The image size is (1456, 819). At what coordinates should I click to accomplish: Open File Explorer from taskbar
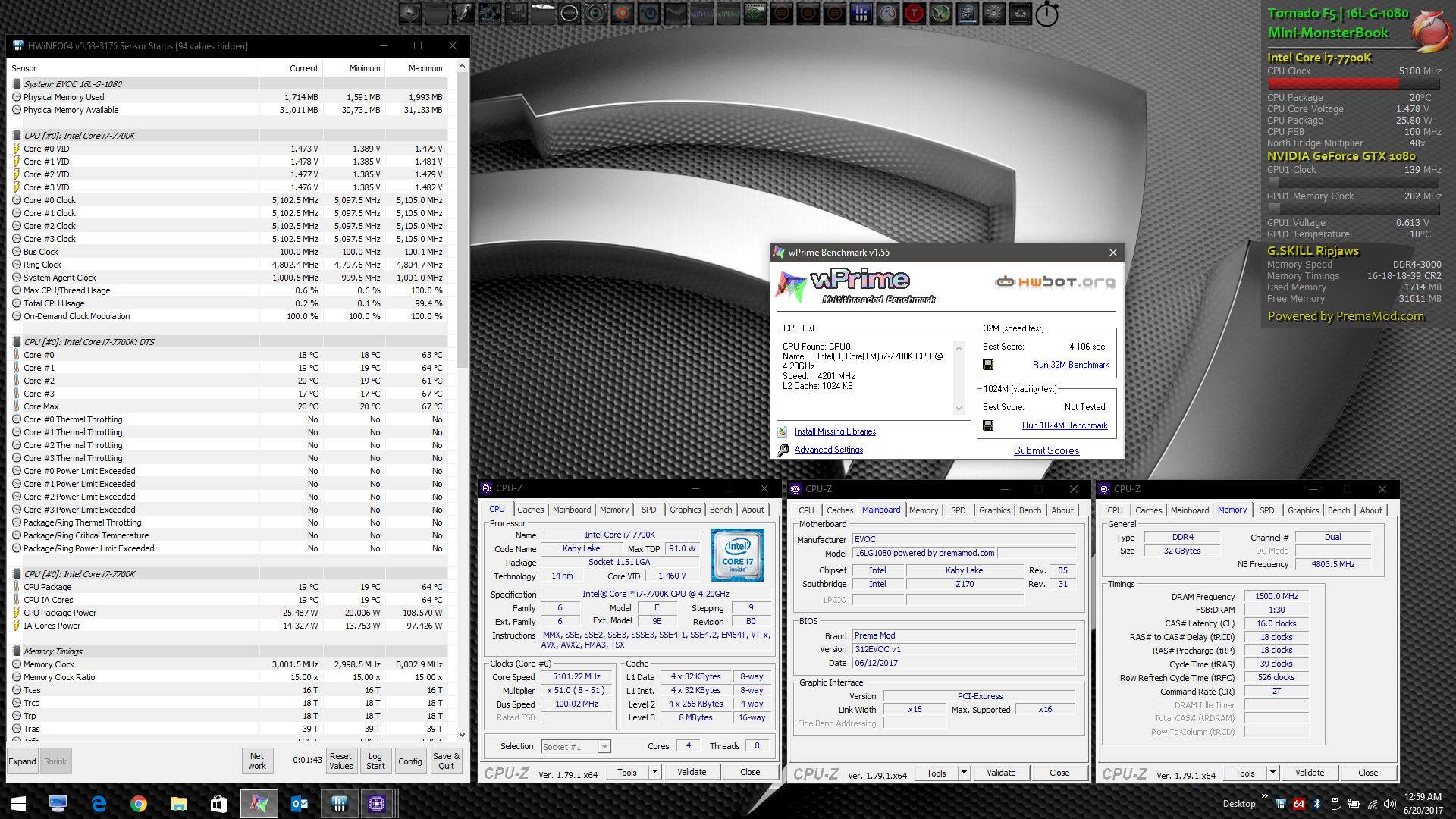[178, 803]
